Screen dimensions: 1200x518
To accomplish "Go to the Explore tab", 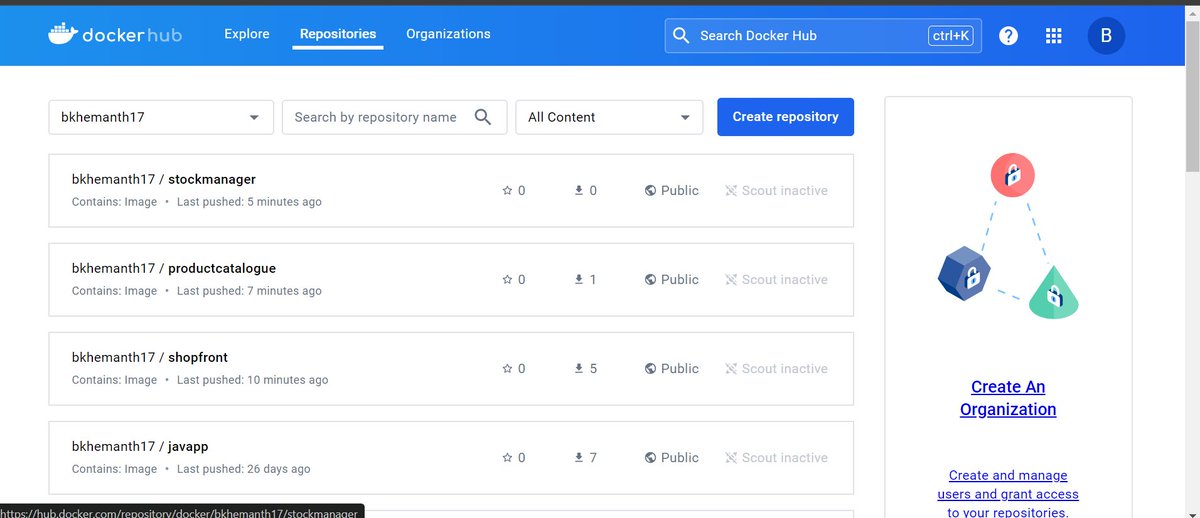I will pyautogui.click(x=247, y=34).
